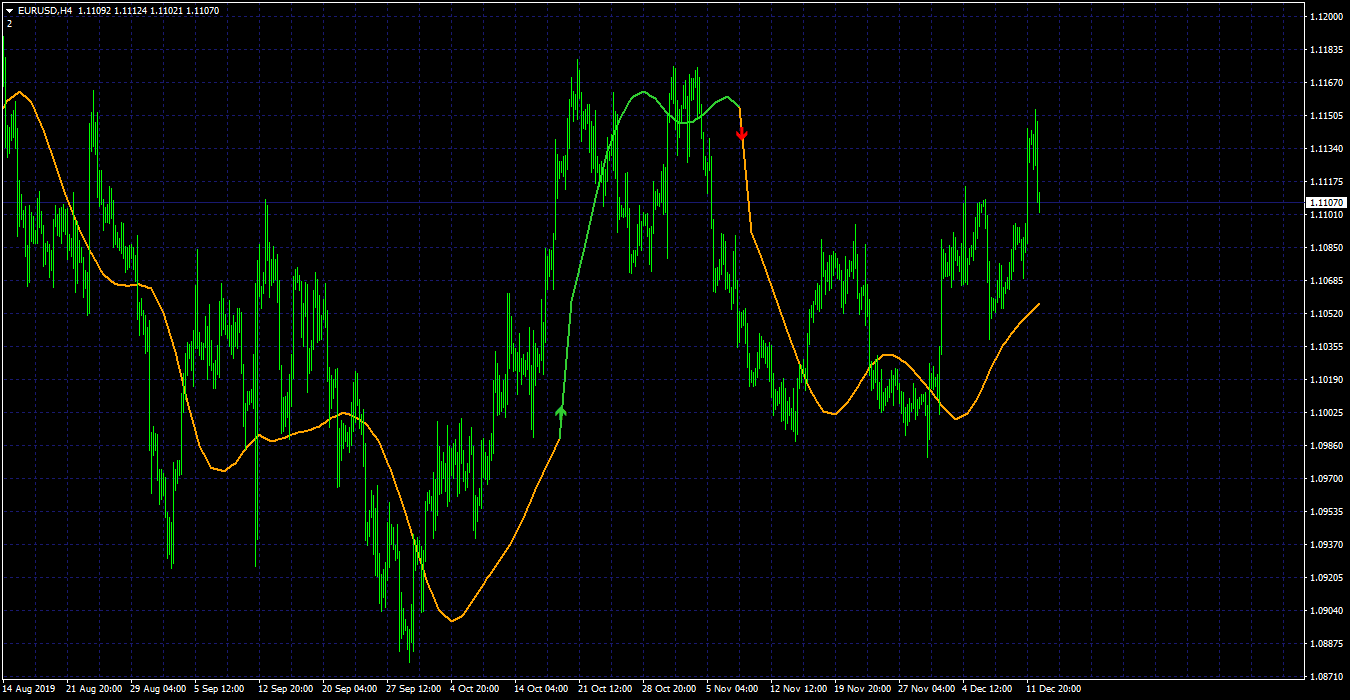The width and height of the screenshot is (1350, 700).
Task: Click the 1.11505 price axis label
Action: click(1327, 116)
